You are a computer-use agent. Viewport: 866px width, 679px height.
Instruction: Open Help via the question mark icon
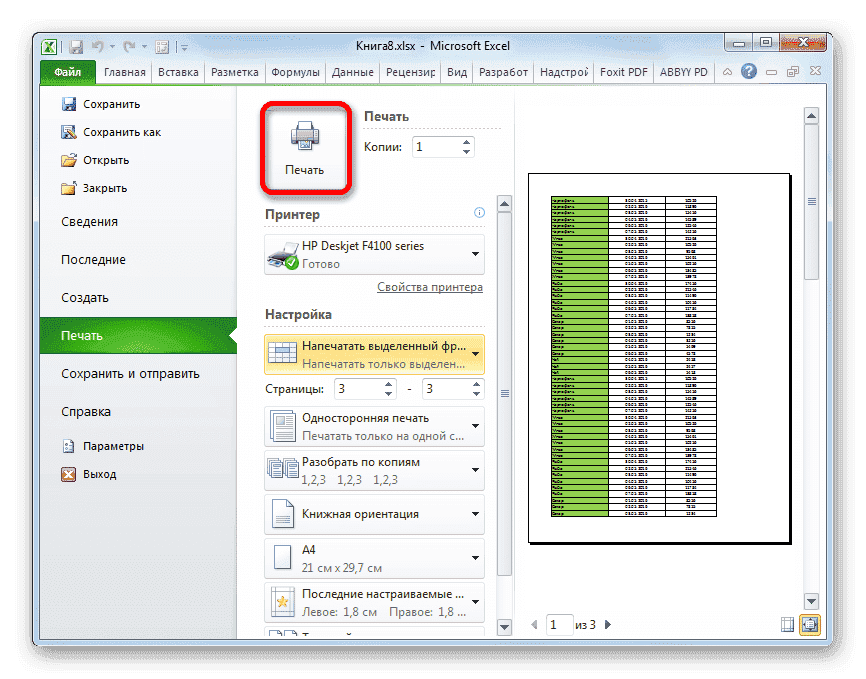749,72
